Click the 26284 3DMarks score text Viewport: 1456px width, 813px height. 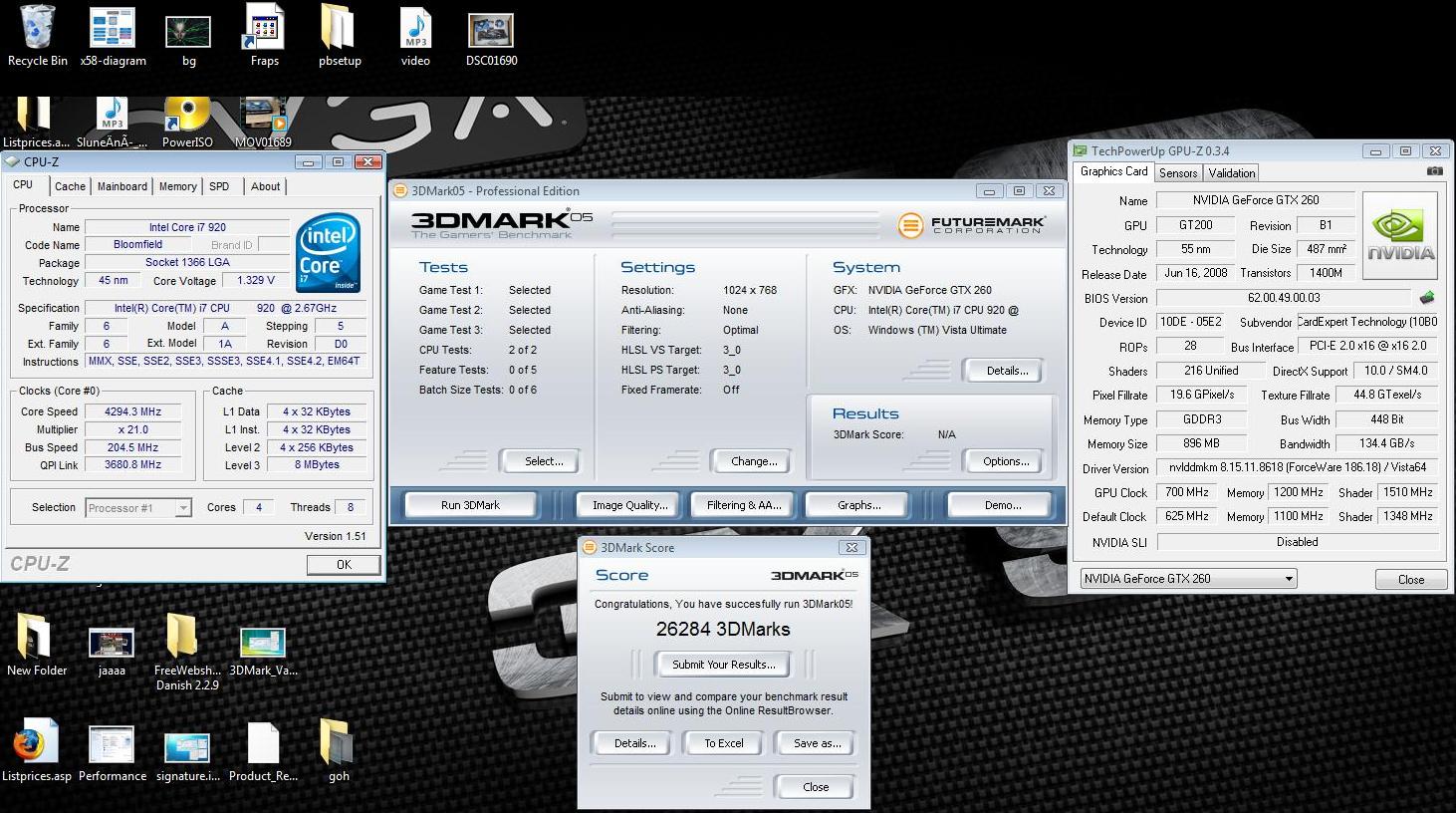723,629
